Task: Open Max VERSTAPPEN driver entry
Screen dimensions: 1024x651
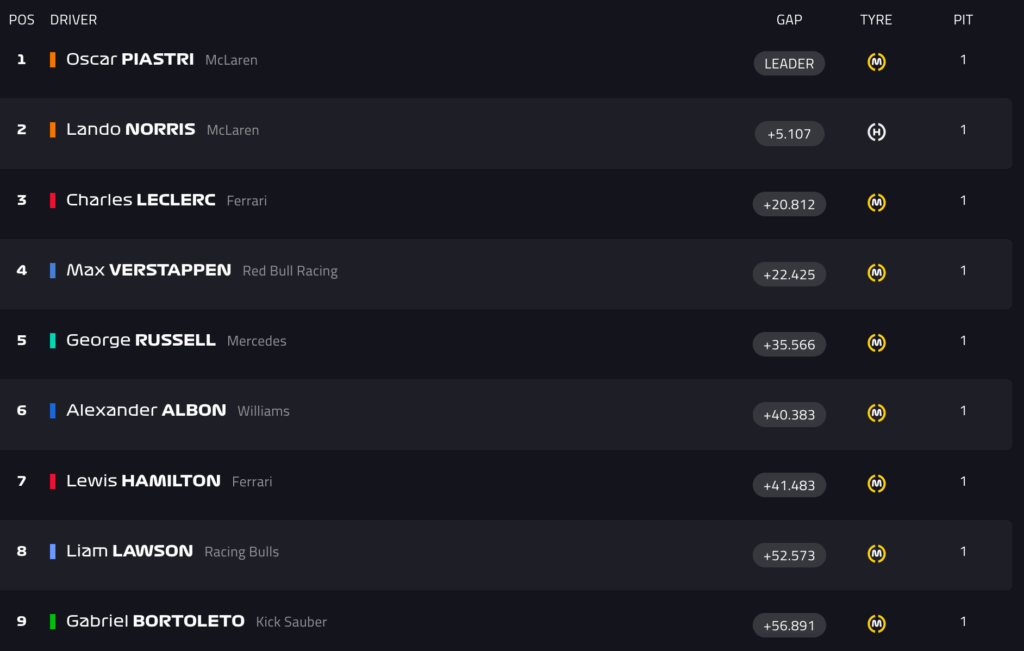Action: pyautogui.click(x=148, y=270)
